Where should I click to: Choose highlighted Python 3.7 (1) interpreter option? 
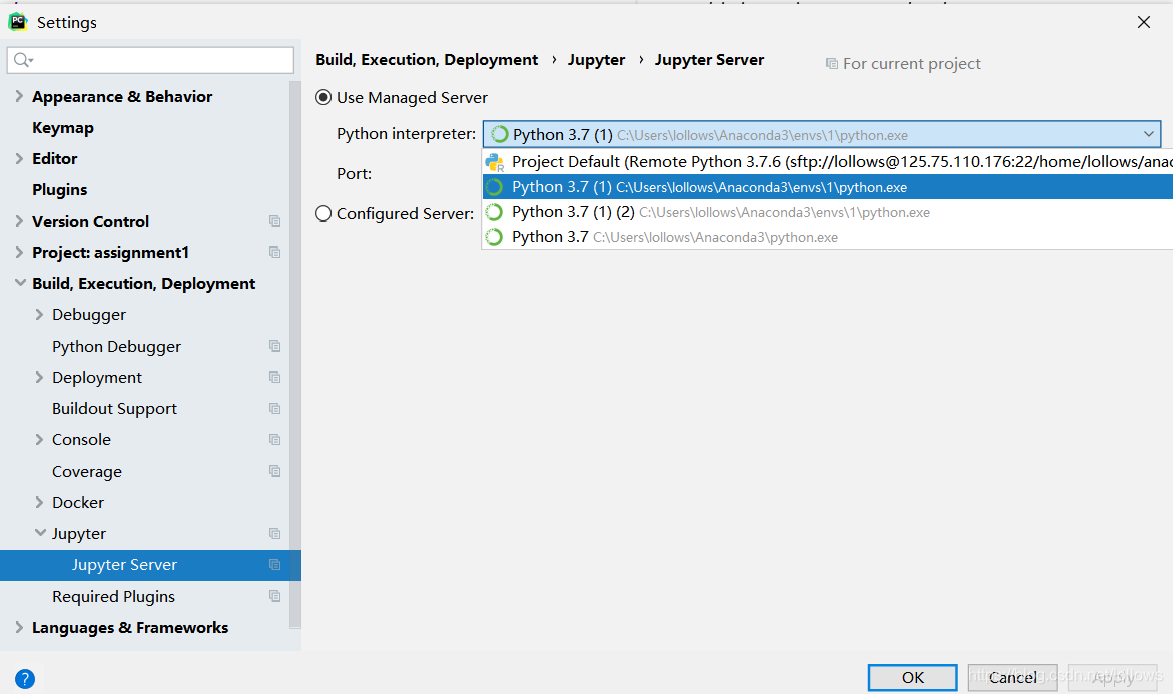[x=827, y=187]
